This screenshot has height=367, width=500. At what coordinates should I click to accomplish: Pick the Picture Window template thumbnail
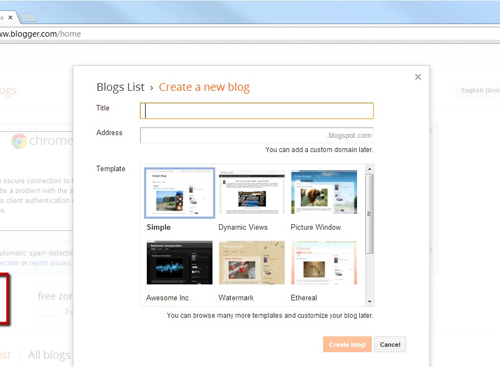point(324,192)
